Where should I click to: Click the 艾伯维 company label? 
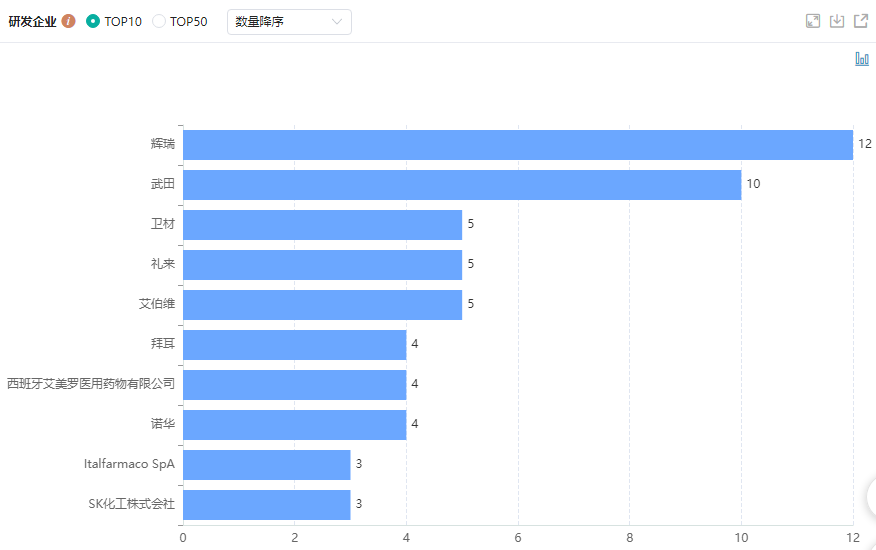157,304
